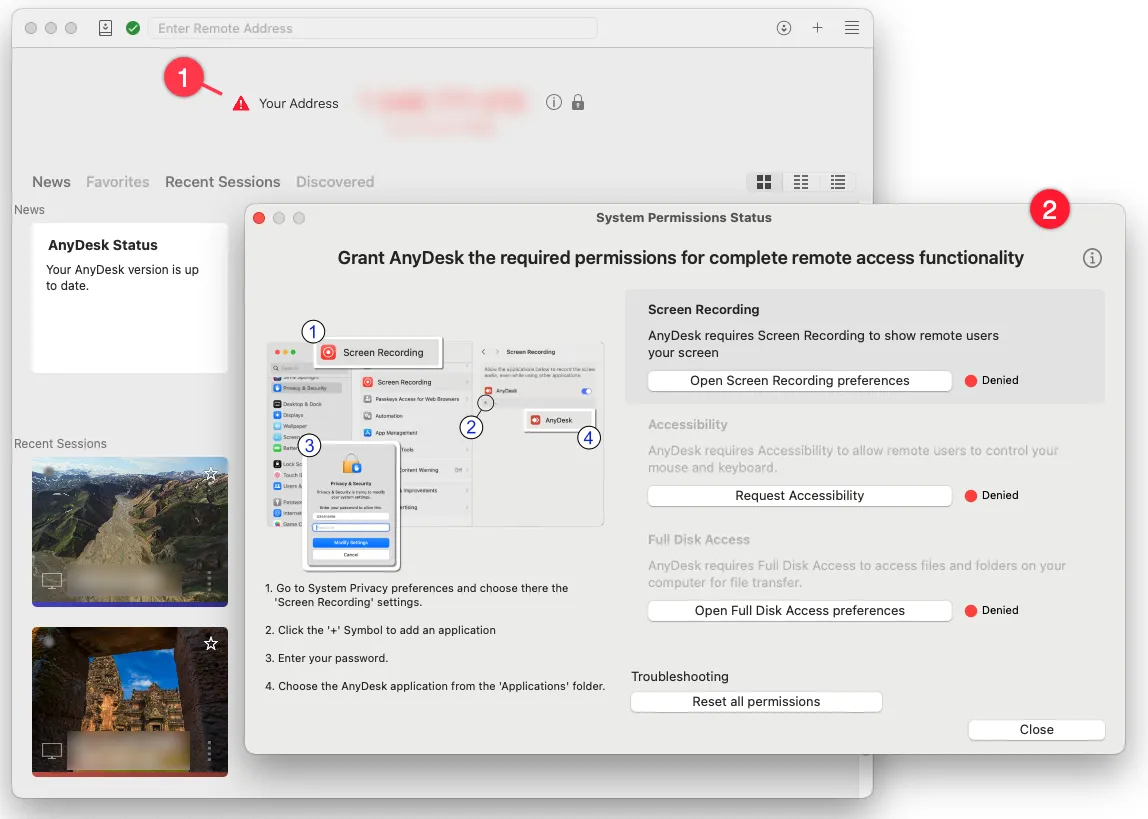The height and width of the screenshot is (819, 1148).
Task: Click the green connection status checkmark
Action: pos(132,28)
